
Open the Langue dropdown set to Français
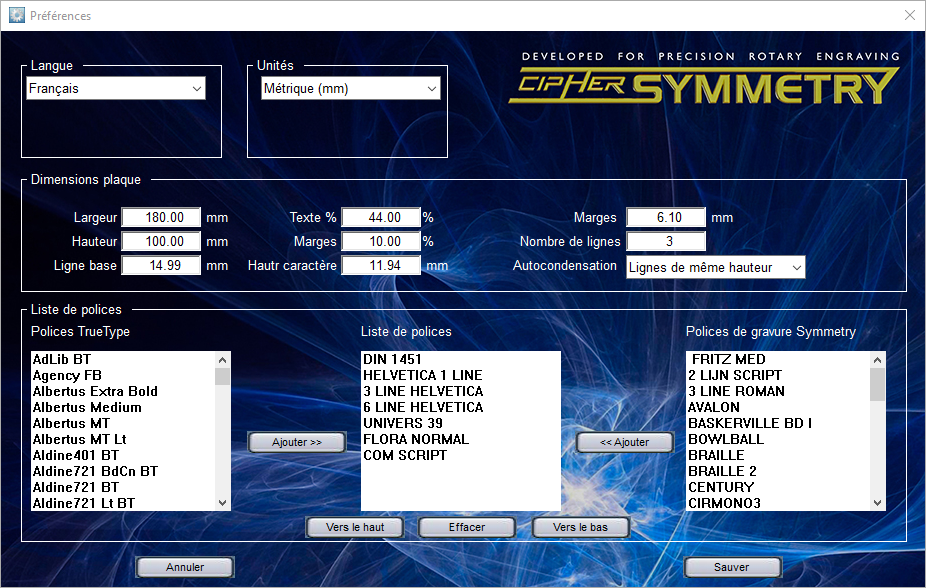(x=115, y=89)
